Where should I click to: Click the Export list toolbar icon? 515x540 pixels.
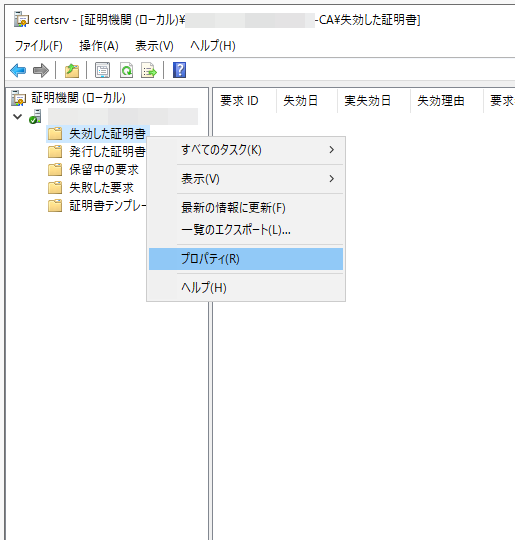(149, 70)
